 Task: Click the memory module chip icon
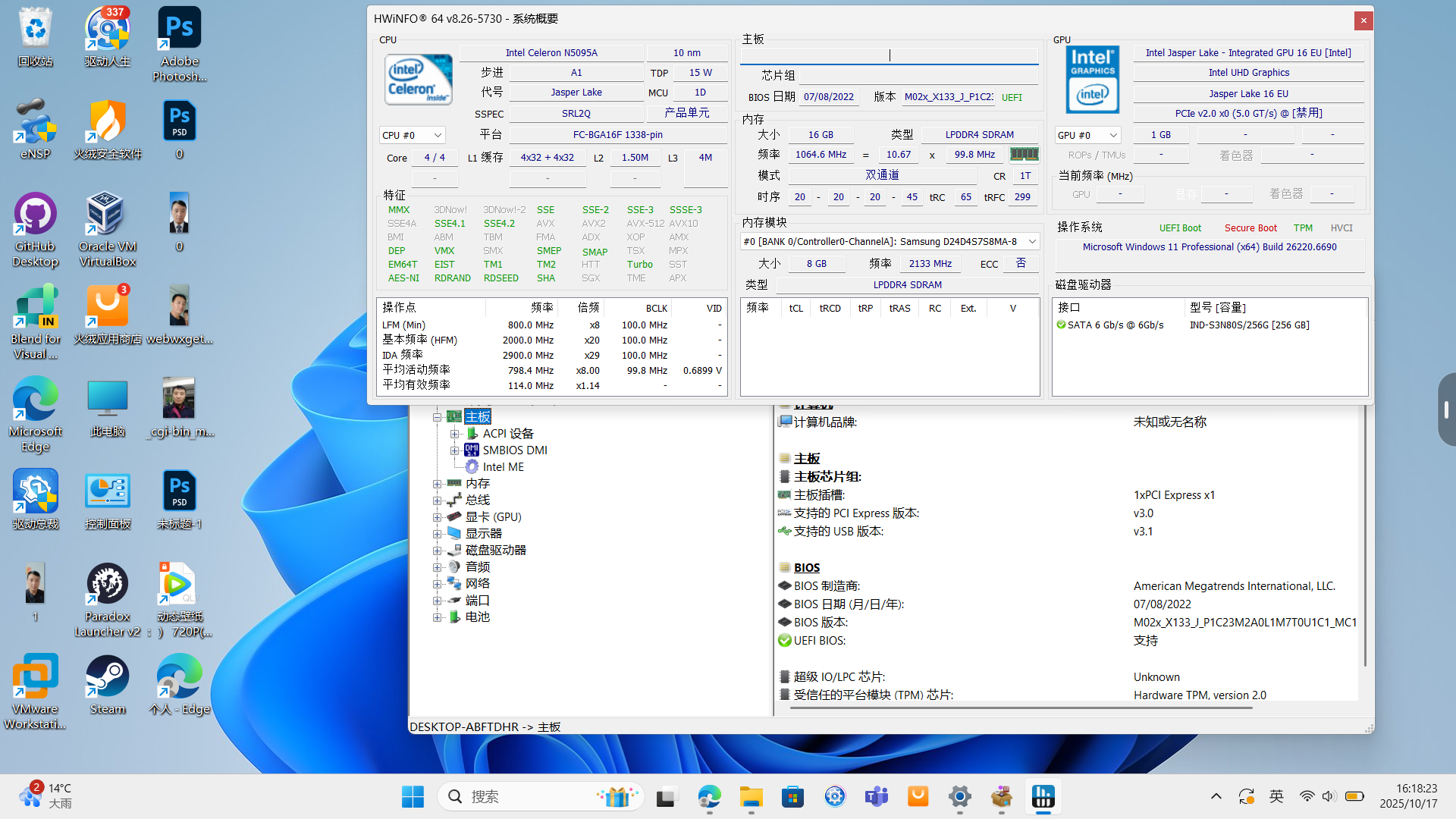[x=1024, y=155]
